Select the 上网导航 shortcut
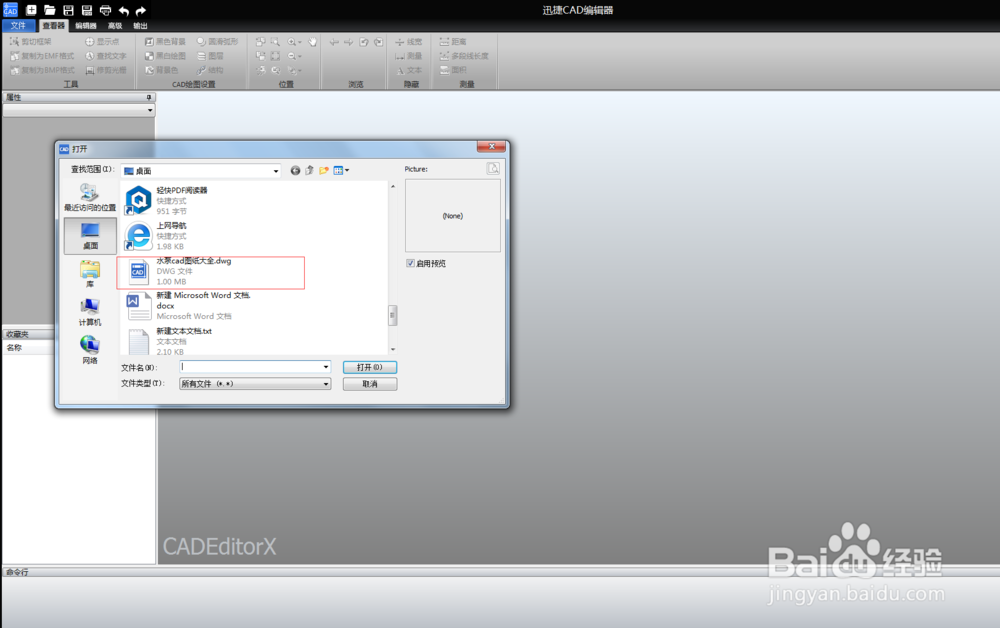 (x=157, y=236)
